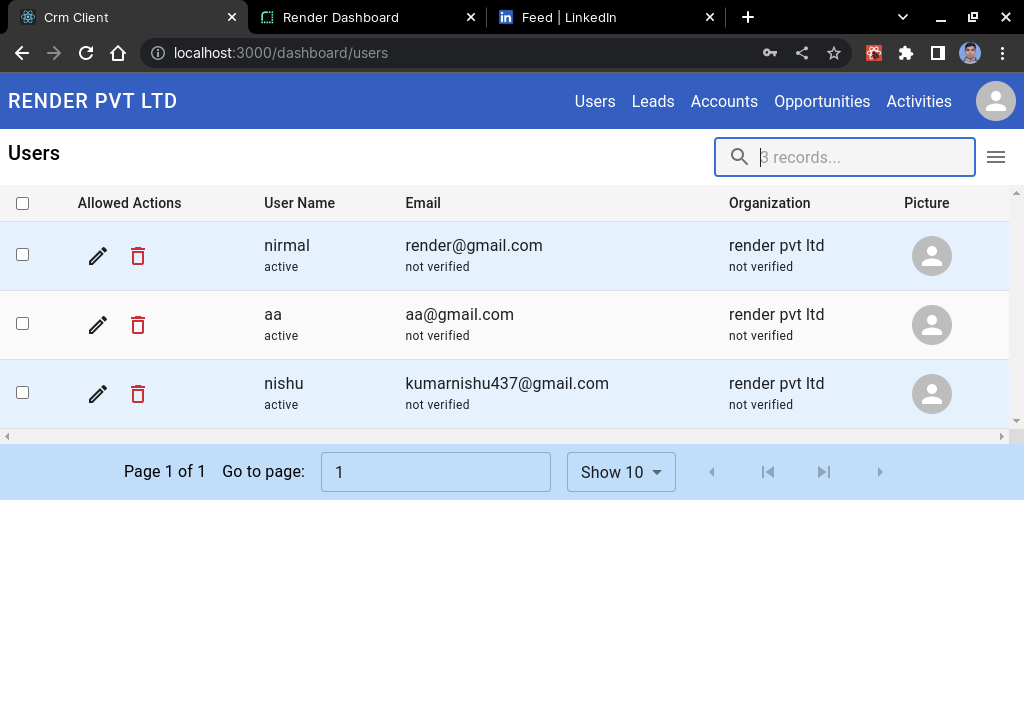This screenshot has width=1024, height=720.
Task: Select the email kumarnishu437@gmail.com
Action: point(507,384)
